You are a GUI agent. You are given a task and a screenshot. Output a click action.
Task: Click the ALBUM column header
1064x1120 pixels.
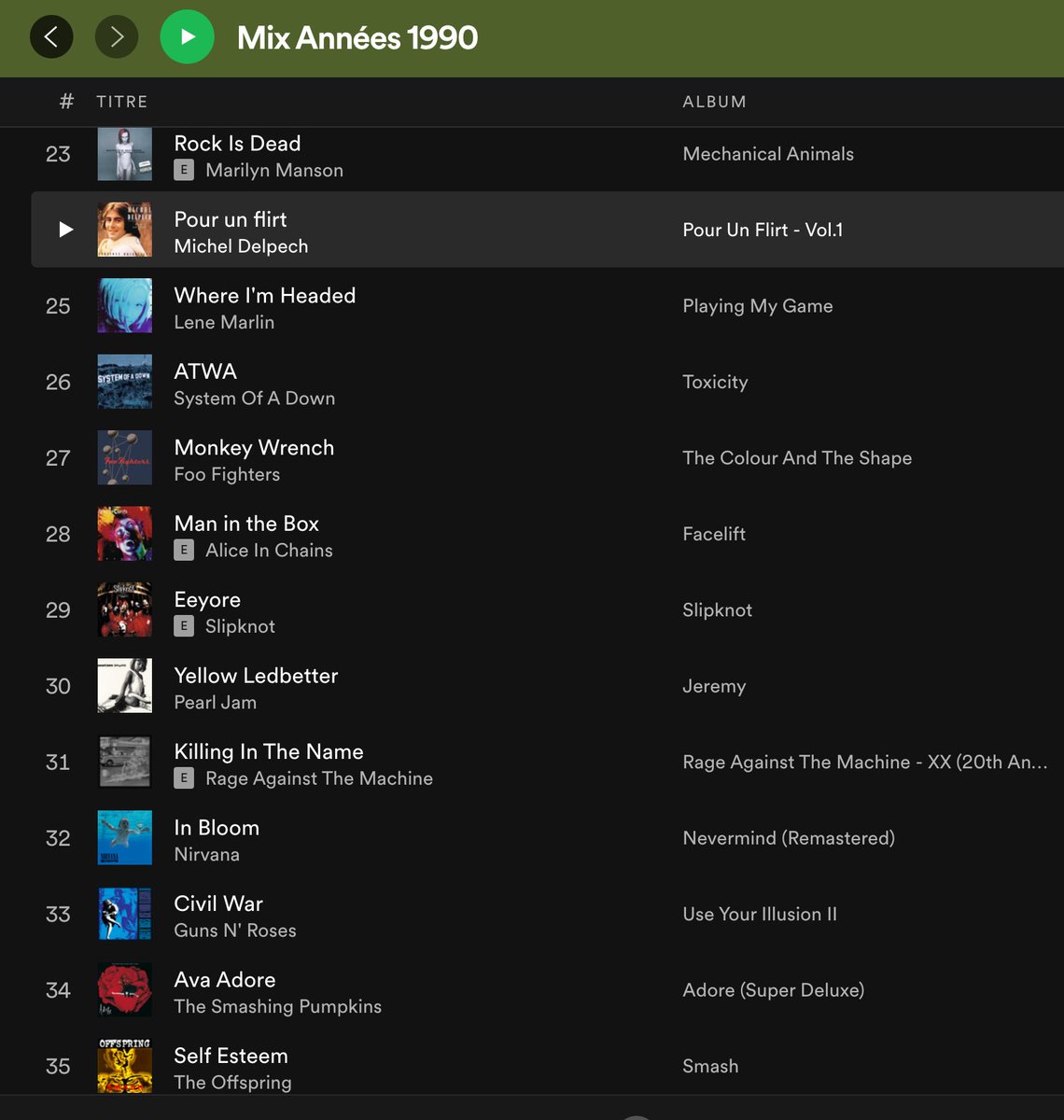714,102
